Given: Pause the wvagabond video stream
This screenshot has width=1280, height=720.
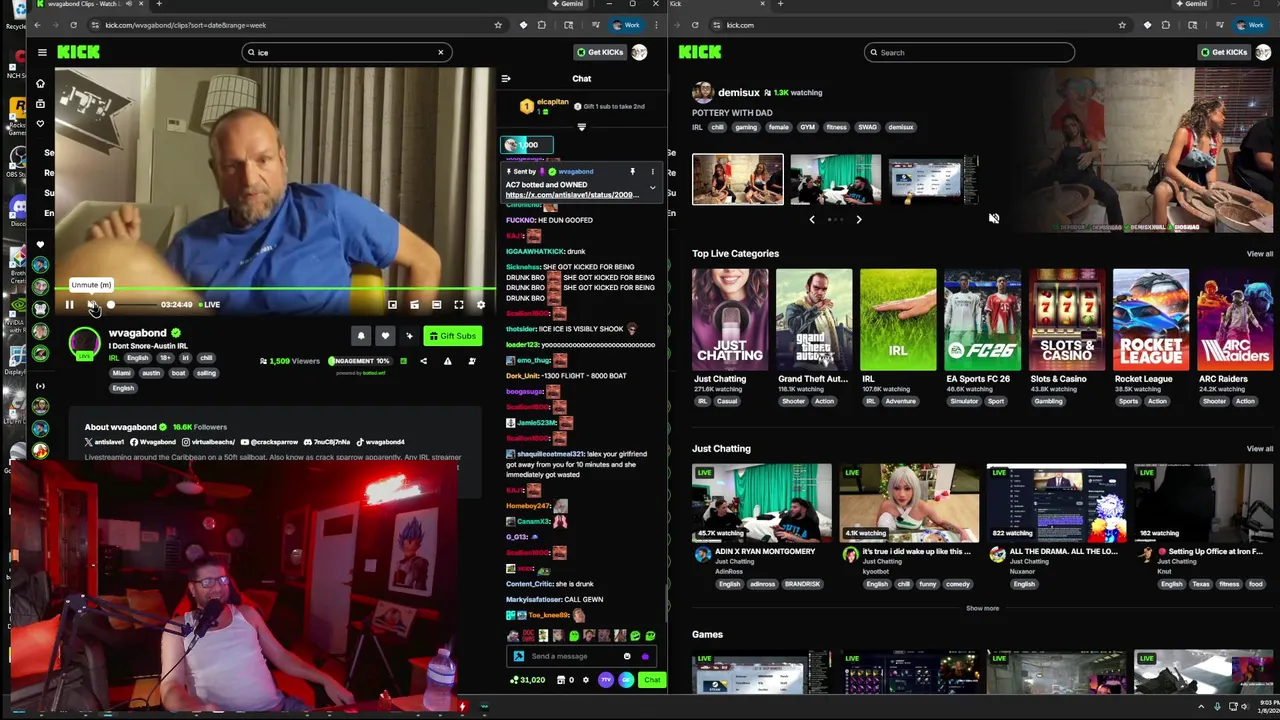Looking at the screenshot, I should tap(69, 305).
